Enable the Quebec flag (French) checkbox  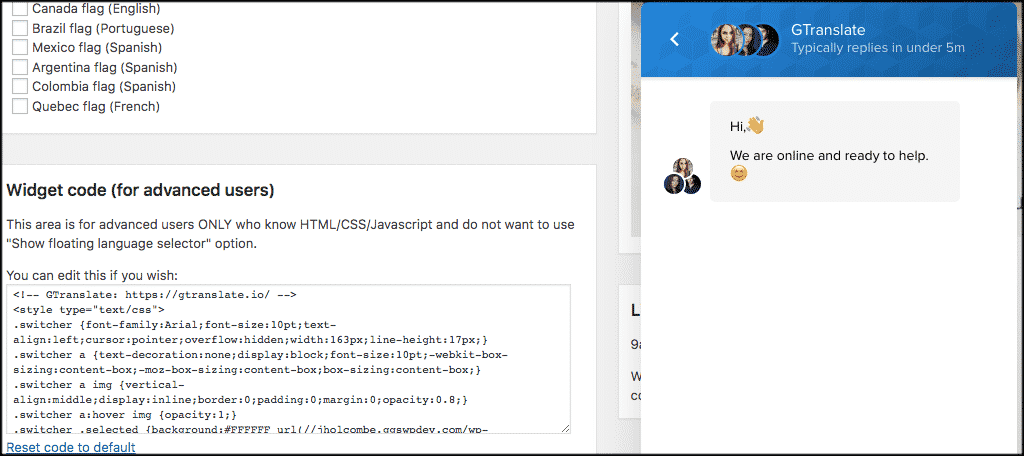point(20,106)
